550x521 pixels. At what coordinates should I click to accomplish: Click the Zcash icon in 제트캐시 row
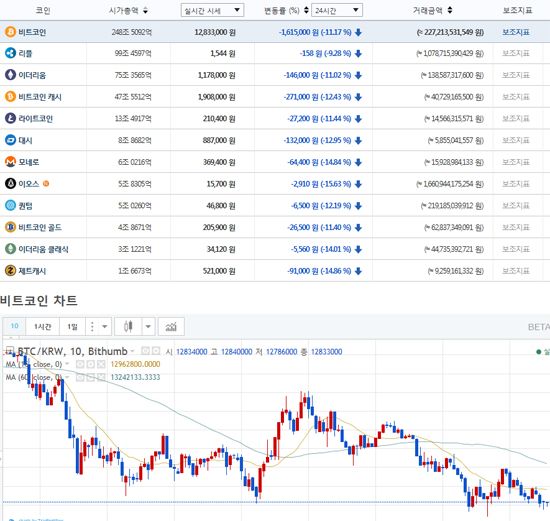10,270
